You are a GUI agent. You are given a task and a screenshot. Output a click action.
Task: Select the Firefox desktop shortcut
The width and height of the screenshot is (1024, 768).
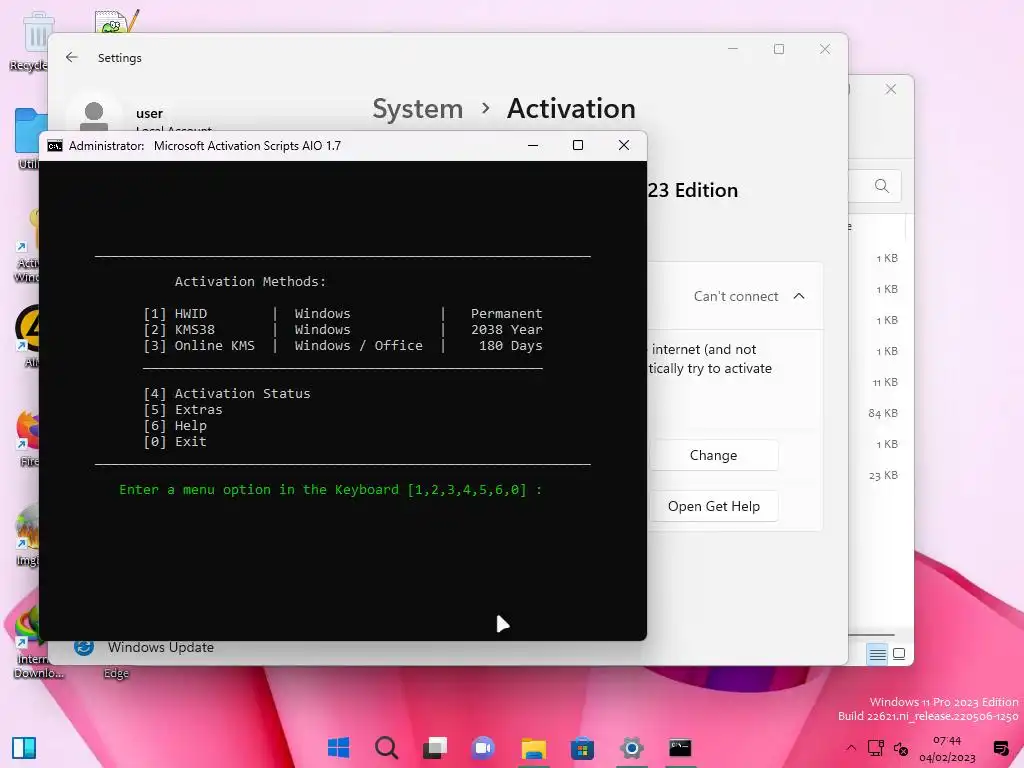click(x=27, y=438)
